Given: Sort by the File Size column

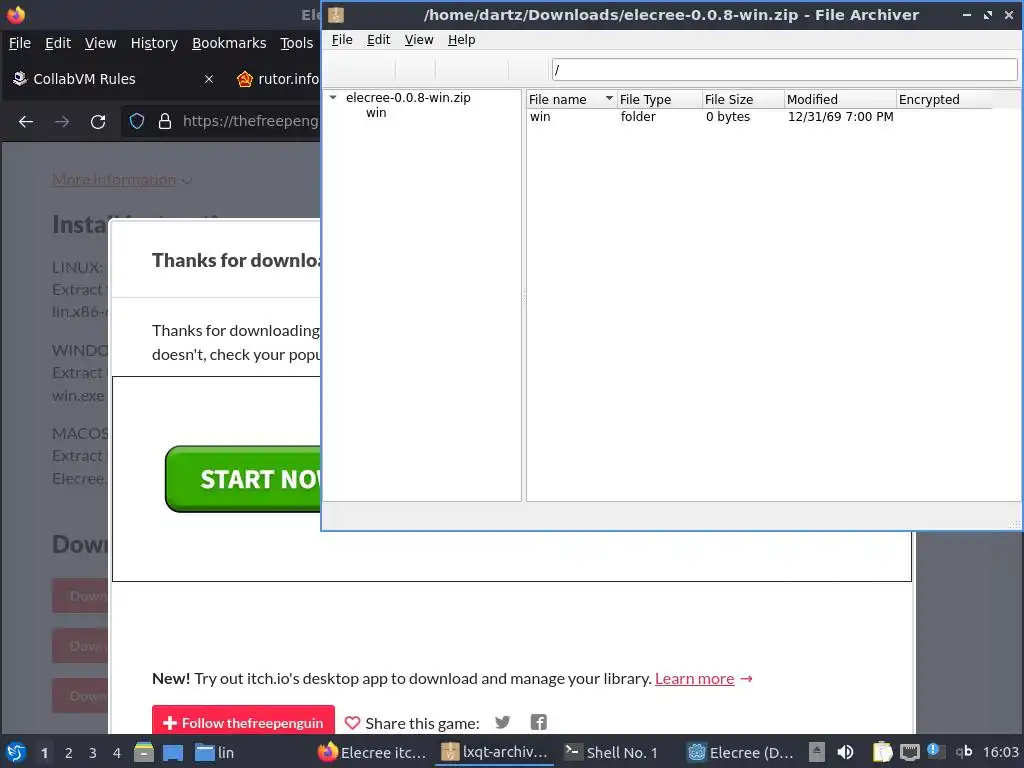Looking at the screenshot, I should coord(743,99).
